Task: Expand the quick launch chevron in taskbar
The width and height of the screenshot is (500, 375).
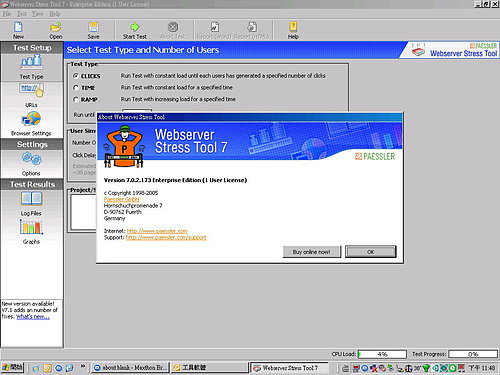Action: click(x=83, y=366)
